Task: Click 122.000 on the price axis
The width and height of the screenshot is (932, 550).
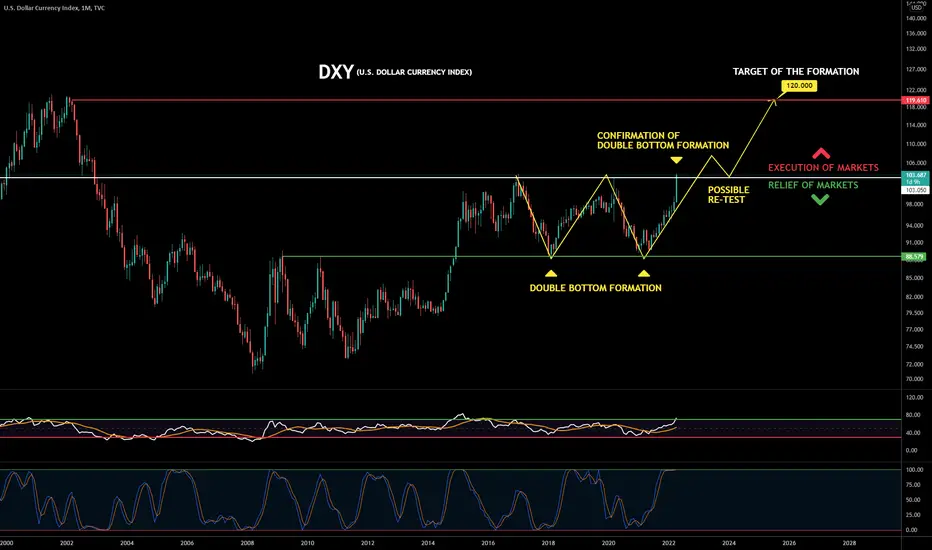Action: pyautogui.click(x=916, y=90)
